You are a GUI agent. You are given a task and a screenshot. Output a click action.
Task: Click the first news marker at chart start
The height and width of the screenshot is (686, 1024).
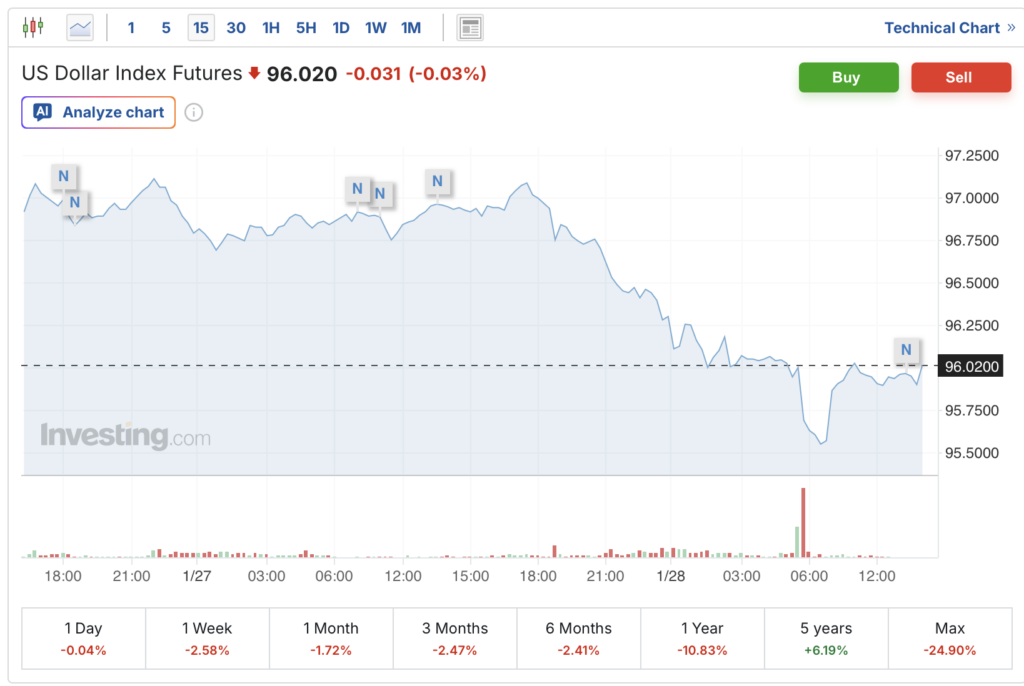pyautogui.click(x=63, y=177)
